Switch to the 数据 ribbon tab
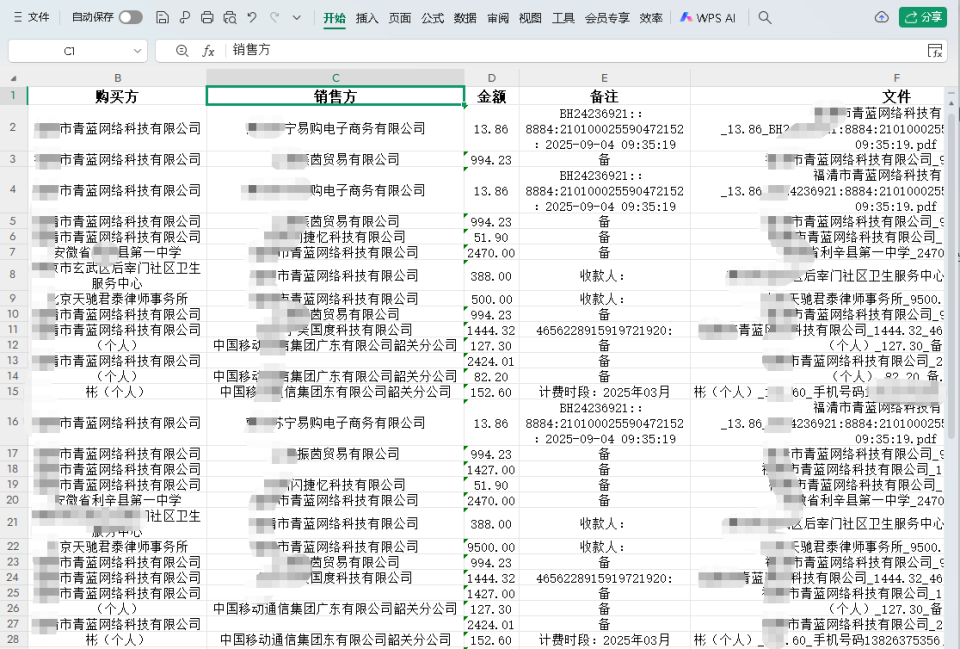The width and height of the screenshot is (960, 649). (464, 17)
